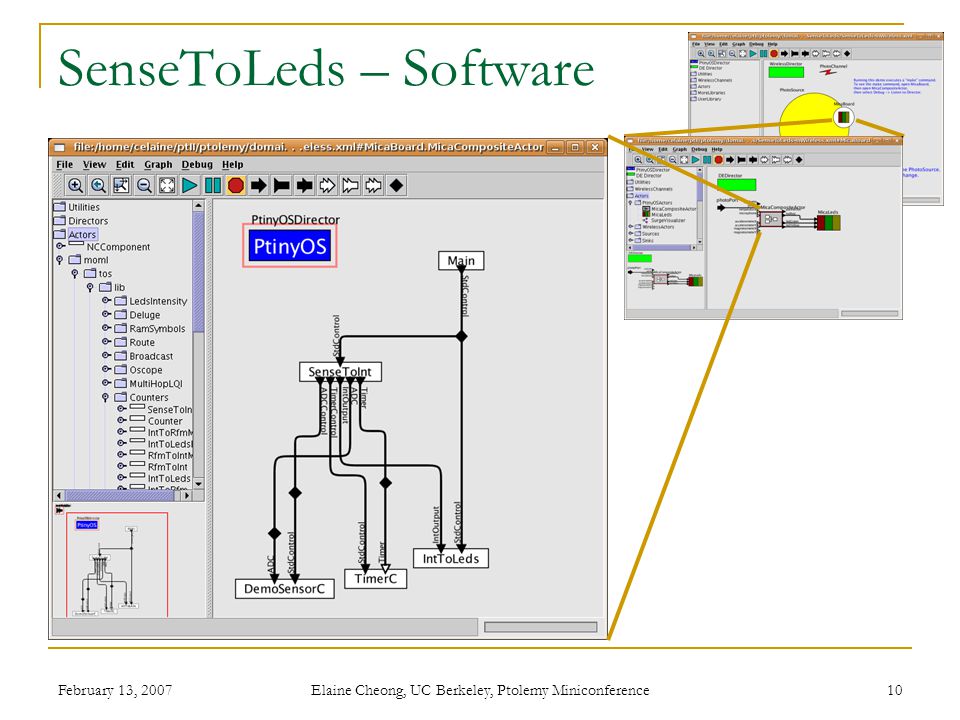The width and height of the screenshot is (960, 720).
Task: Click the Zoom Fit toolbar icon
Action: pos(121,185)
